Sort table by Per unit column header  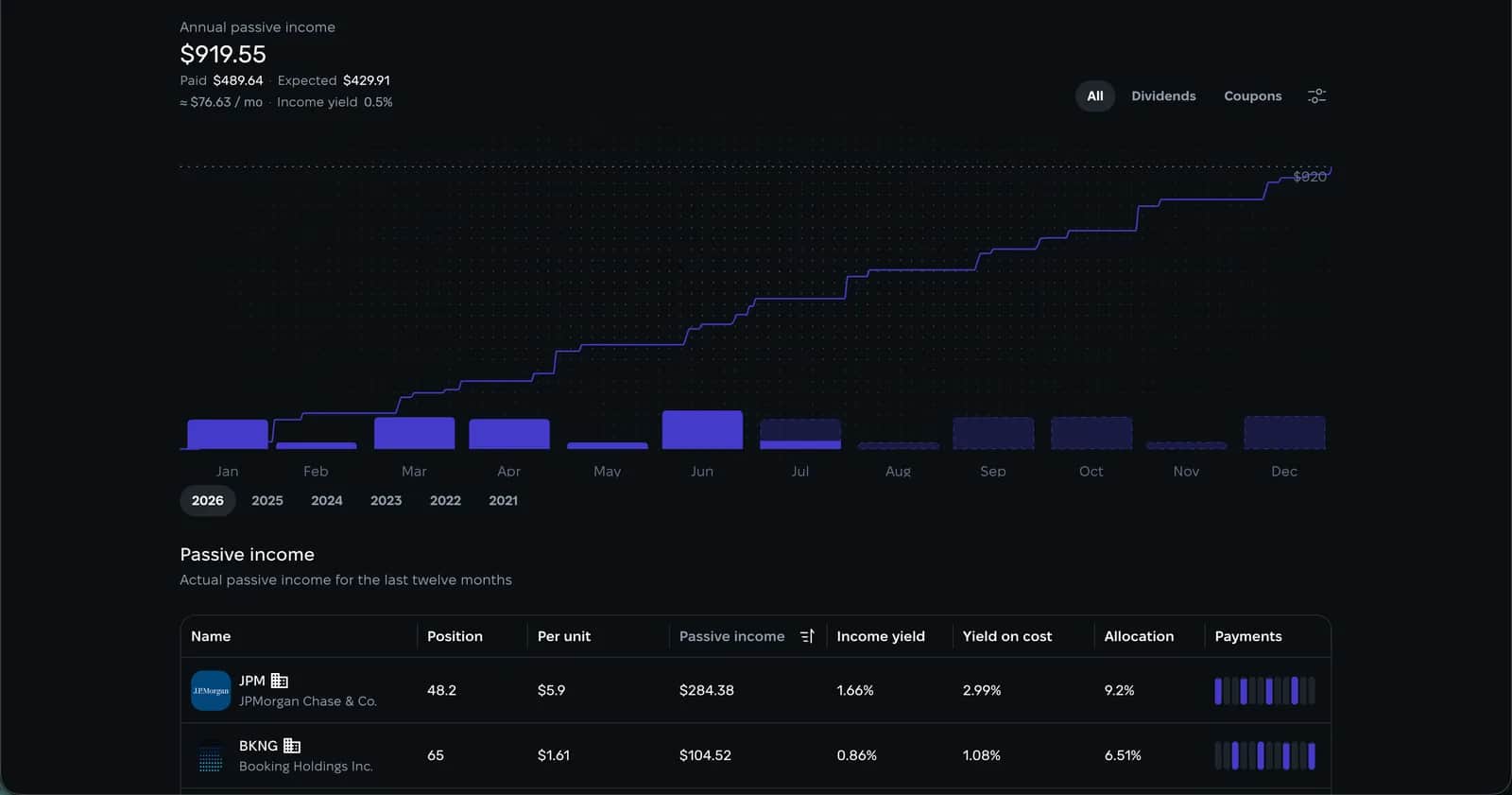click(564, 636)
